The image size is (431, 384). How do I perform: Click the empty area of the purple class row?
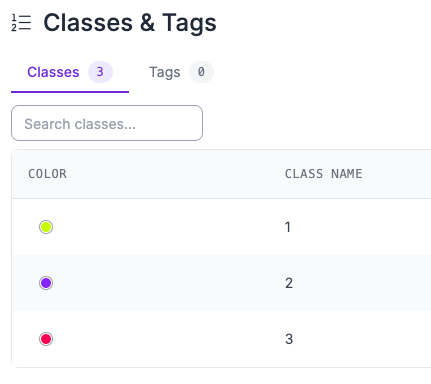tap(167, 283)
